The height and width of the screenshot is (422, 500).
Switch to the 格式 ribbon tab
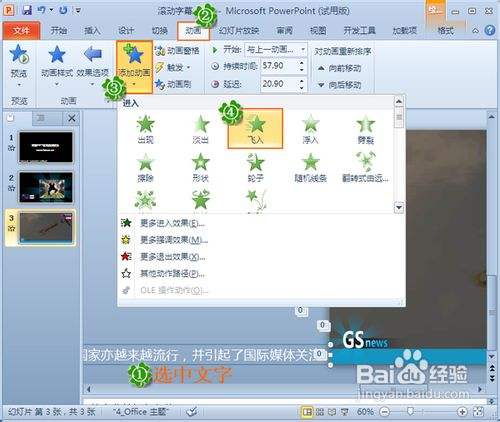click(x=445, y=31)
